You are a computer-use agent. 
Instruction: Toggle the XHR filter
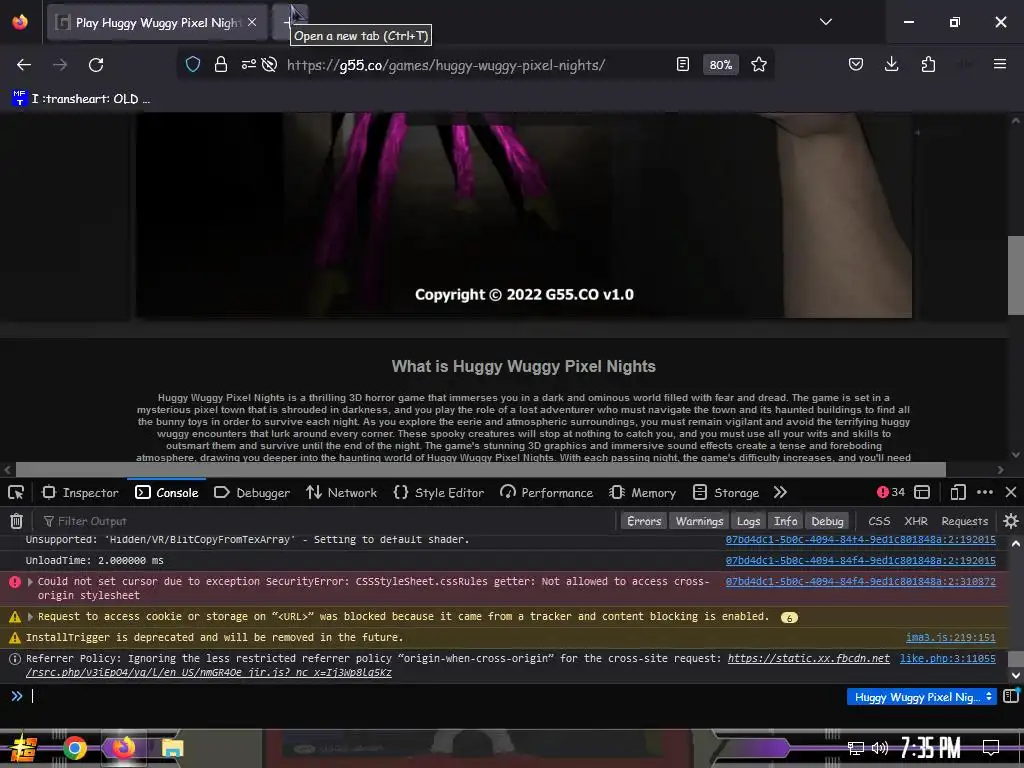click(916, 521)
